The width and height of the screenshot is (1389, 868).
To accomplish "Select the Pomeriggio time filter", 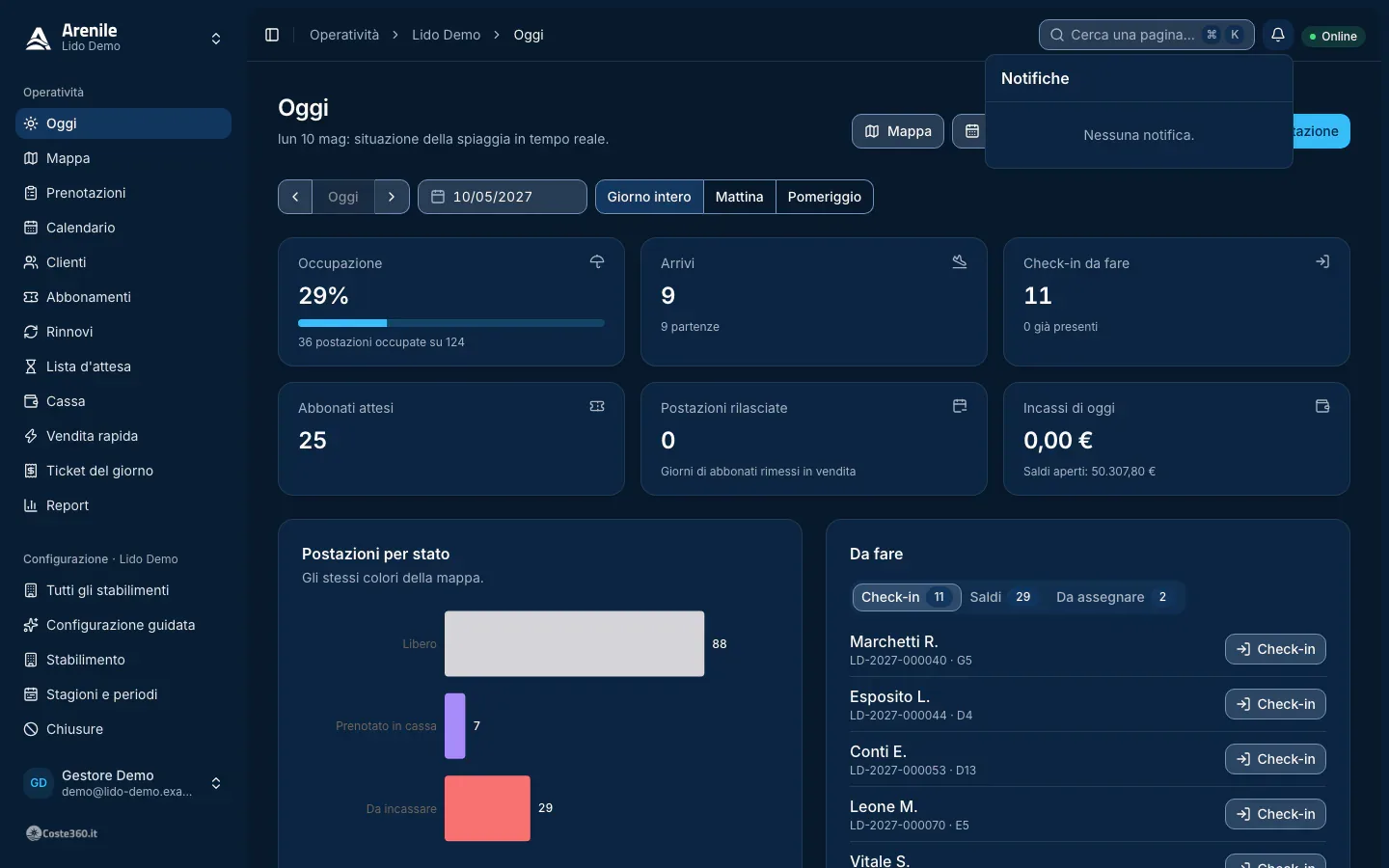I will [x=825, y=197].
